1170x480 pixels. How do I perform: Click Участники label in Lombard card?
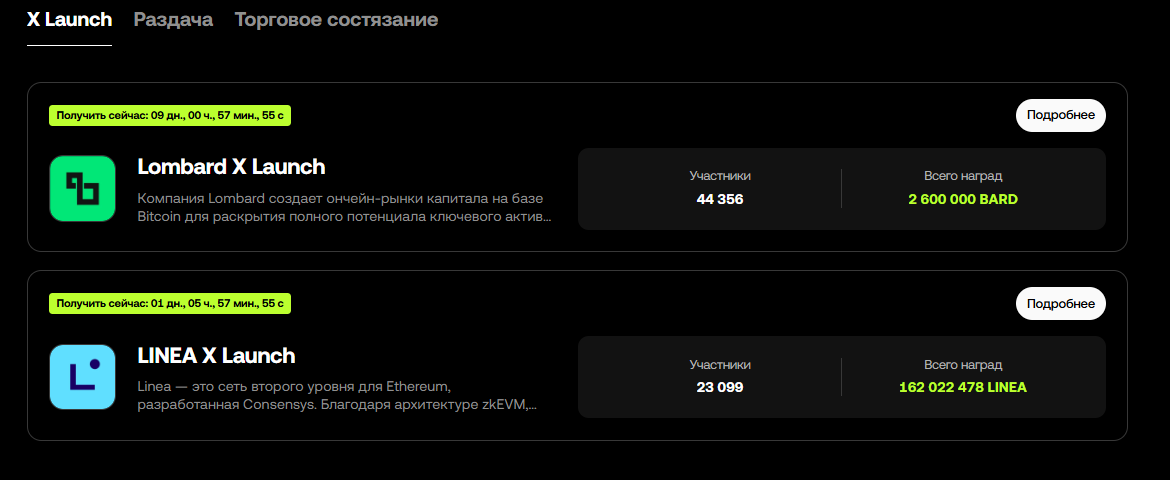720,176
